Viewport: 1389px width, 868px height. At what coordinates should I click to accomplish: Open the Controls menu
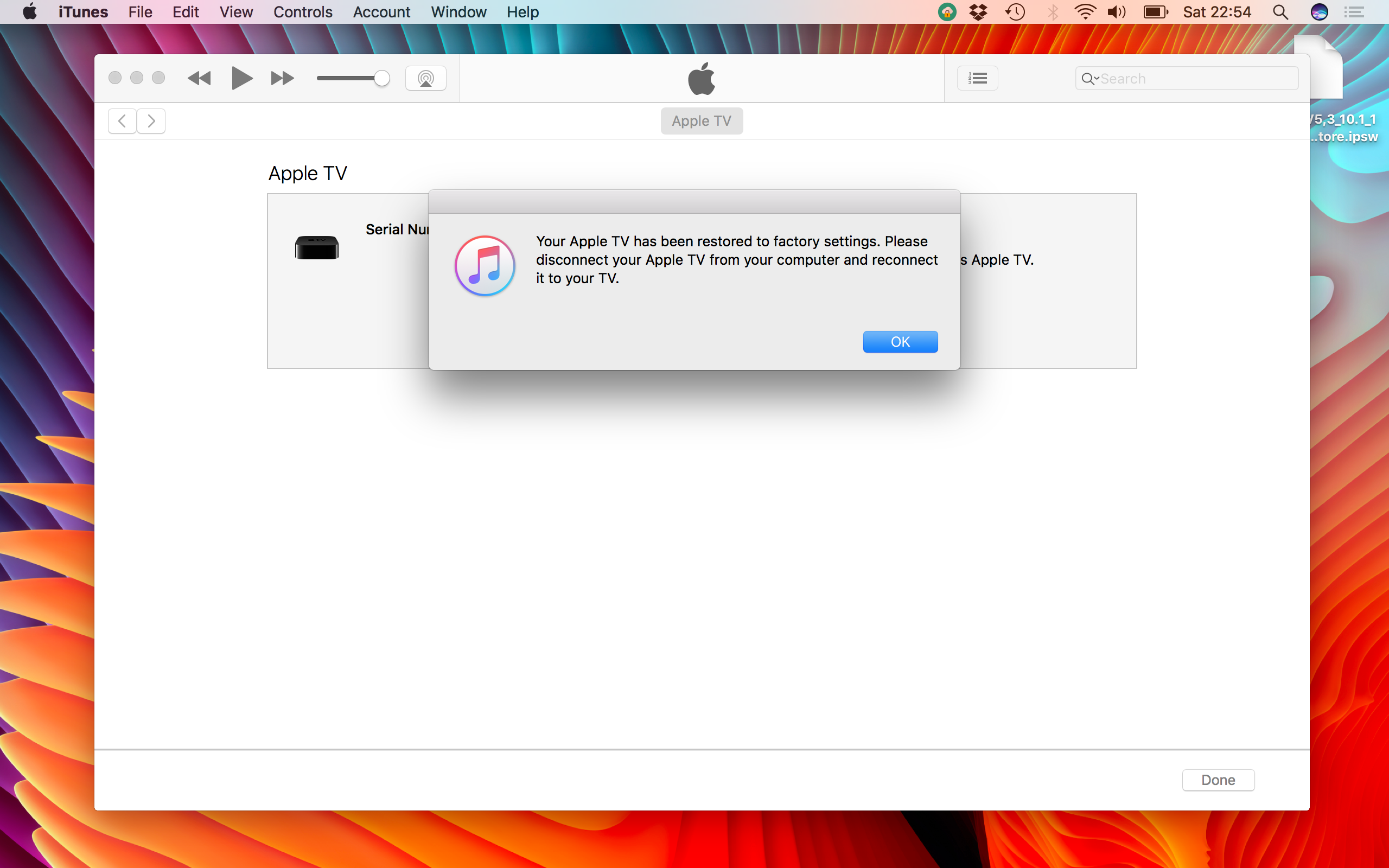click(x=302, y=12)
